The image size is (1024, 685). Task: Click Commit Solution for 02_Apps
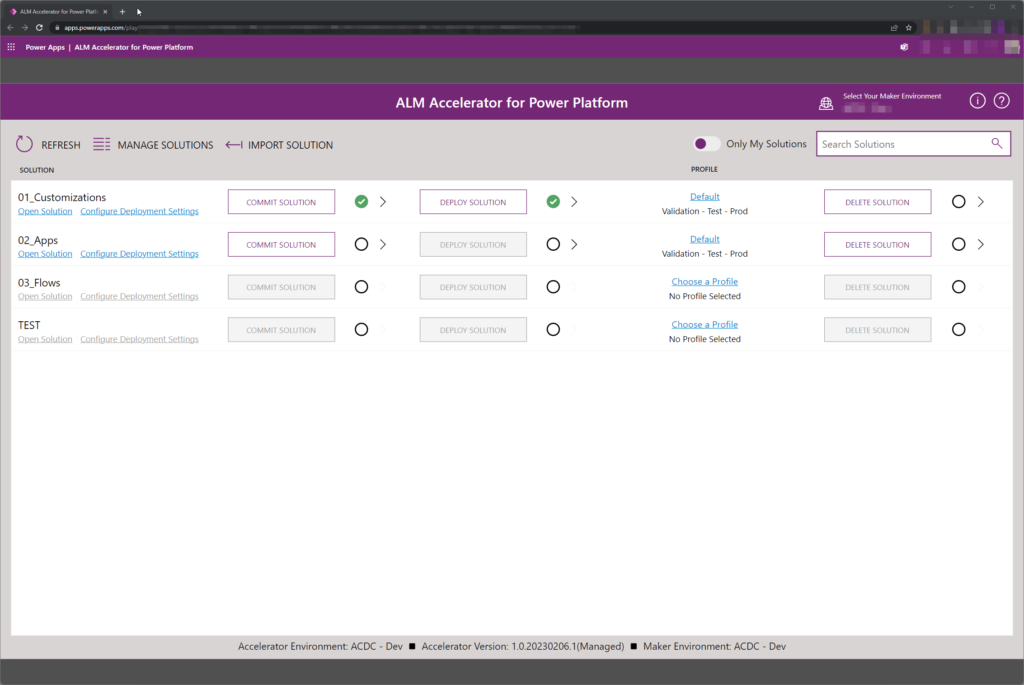(281, 244)
